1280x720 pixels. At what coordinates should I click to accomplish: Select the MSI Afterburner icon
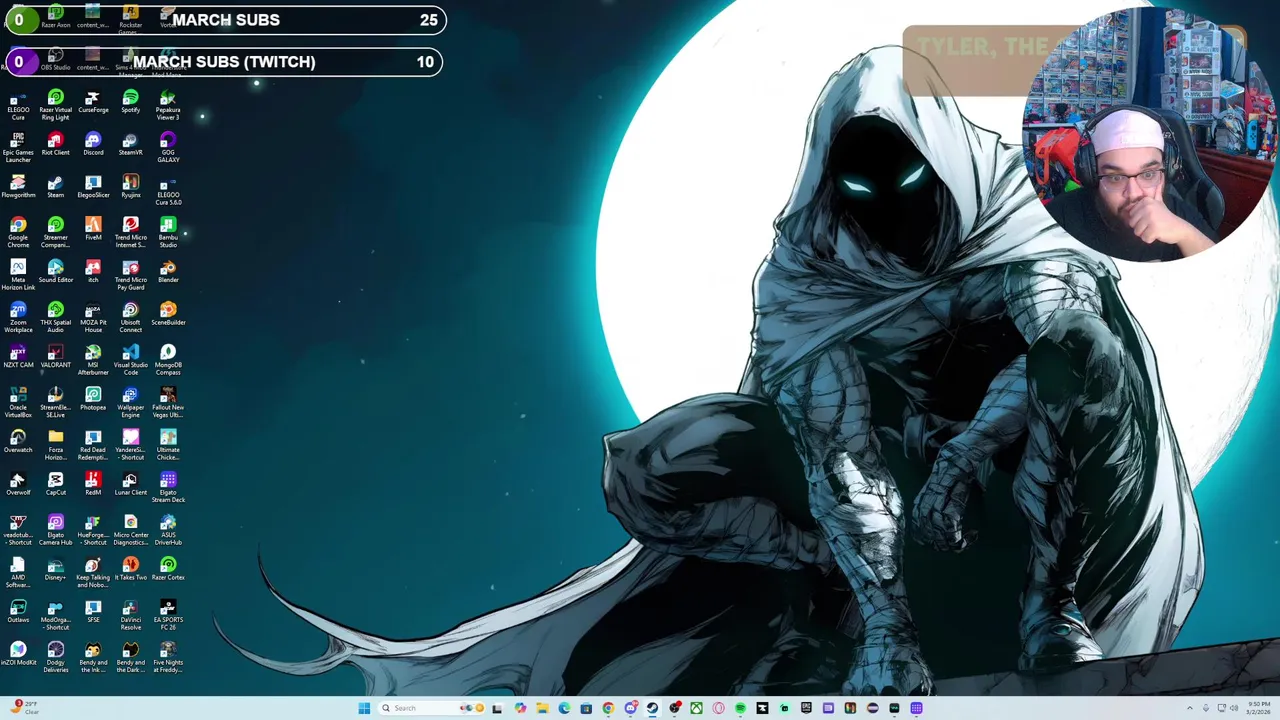[93, 361]
